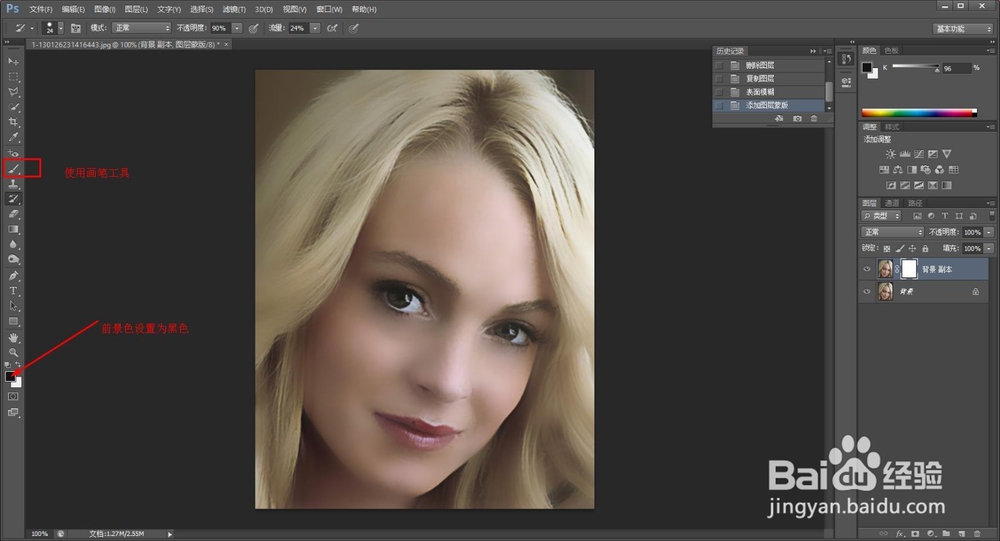Open the brush panel toggle
Screen dimensions: 1000x541
75,28
